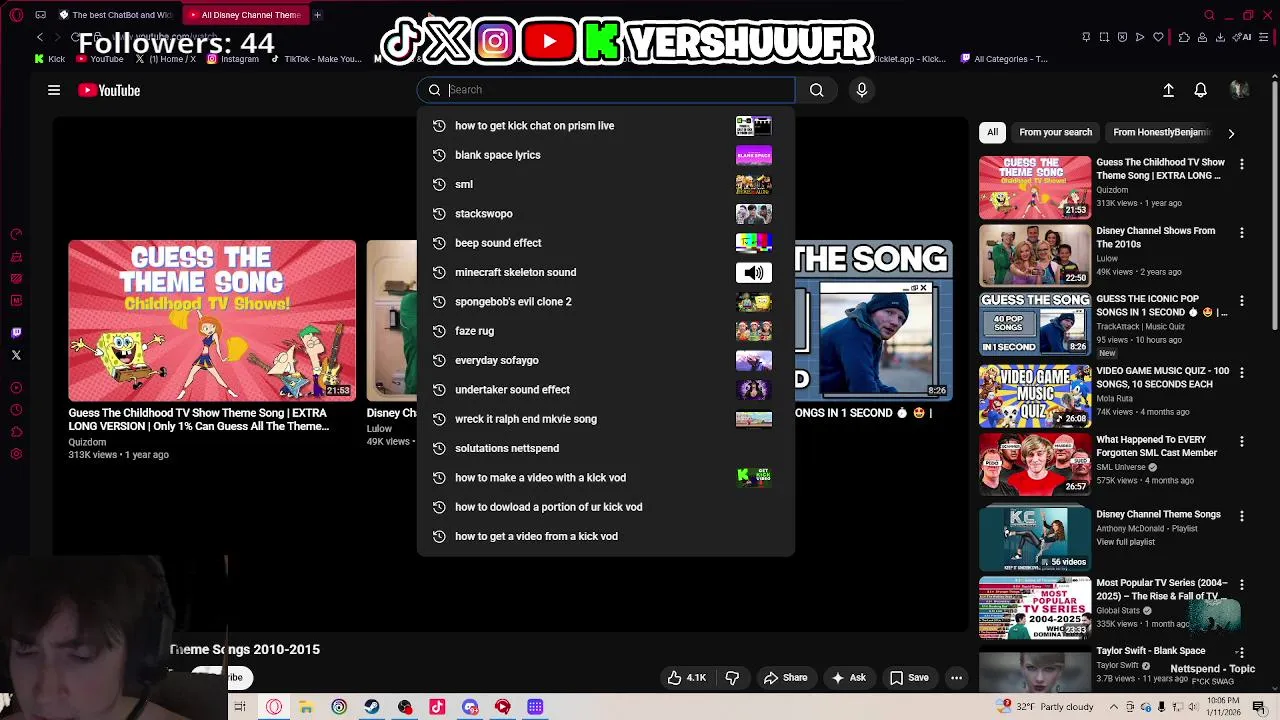Click the Share button under the video
1280x720 pixels.
[x=786, y=678]
